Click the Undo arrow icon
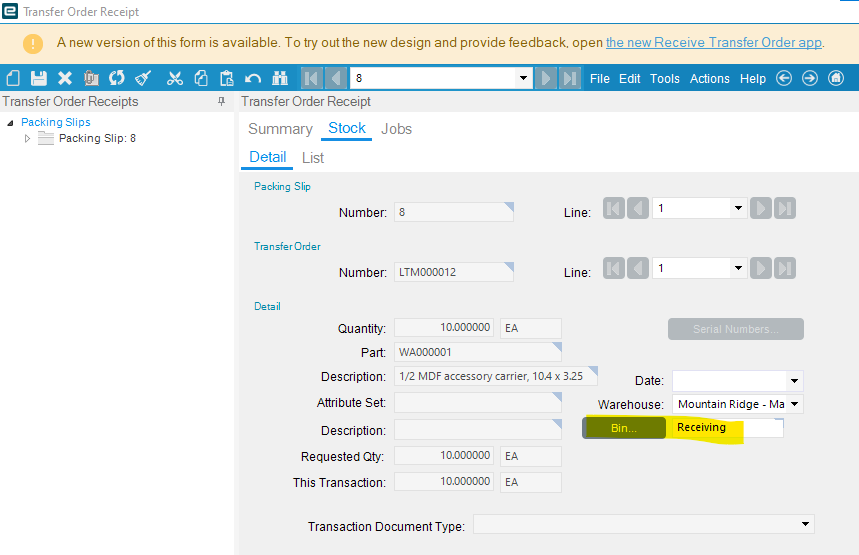The width and height of the screenshot is (859, 555). 253,78
